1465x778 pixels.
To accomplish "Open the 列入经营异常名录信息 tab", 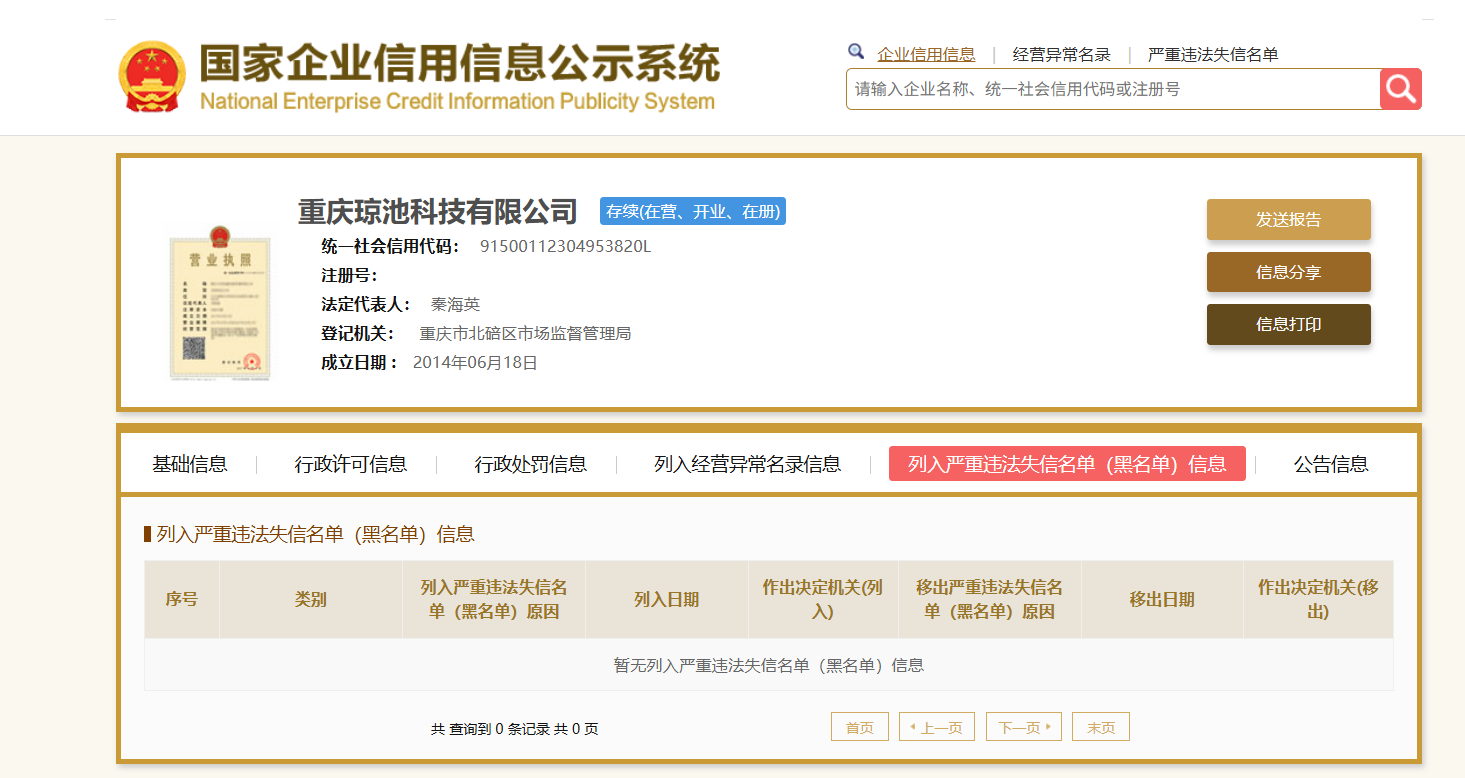I will click(748, 464).
